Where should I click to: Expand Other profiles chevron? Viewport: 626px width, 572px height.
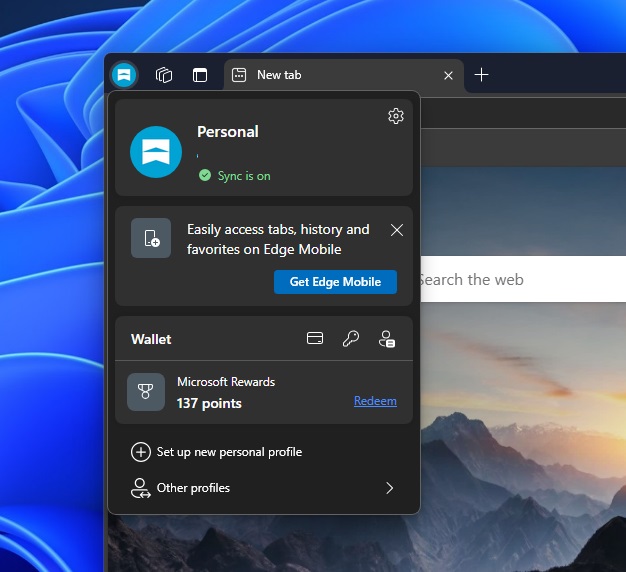(390, 488)
